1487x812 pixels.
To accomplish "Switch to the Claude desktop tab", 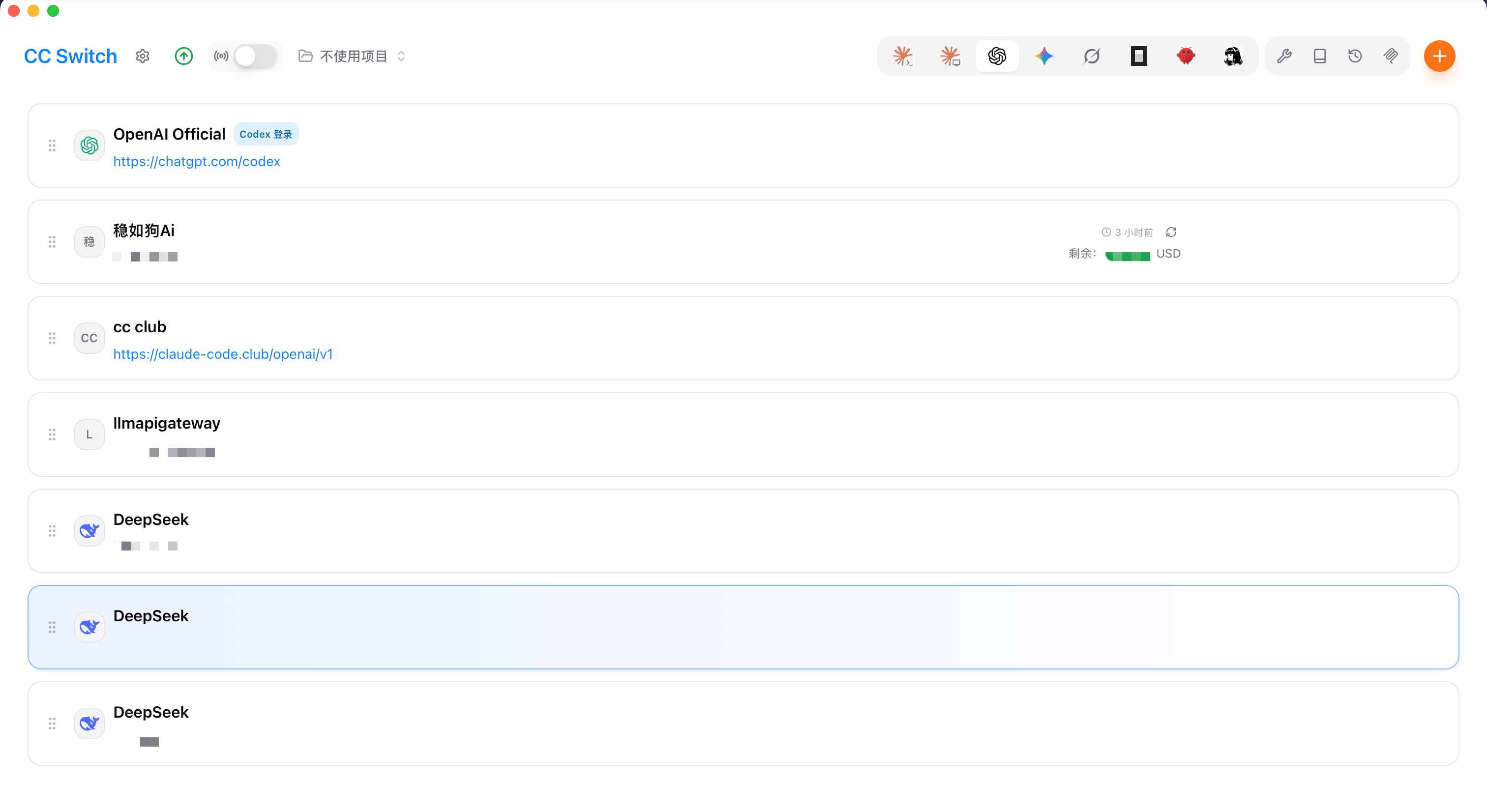I will pos(950,56).
